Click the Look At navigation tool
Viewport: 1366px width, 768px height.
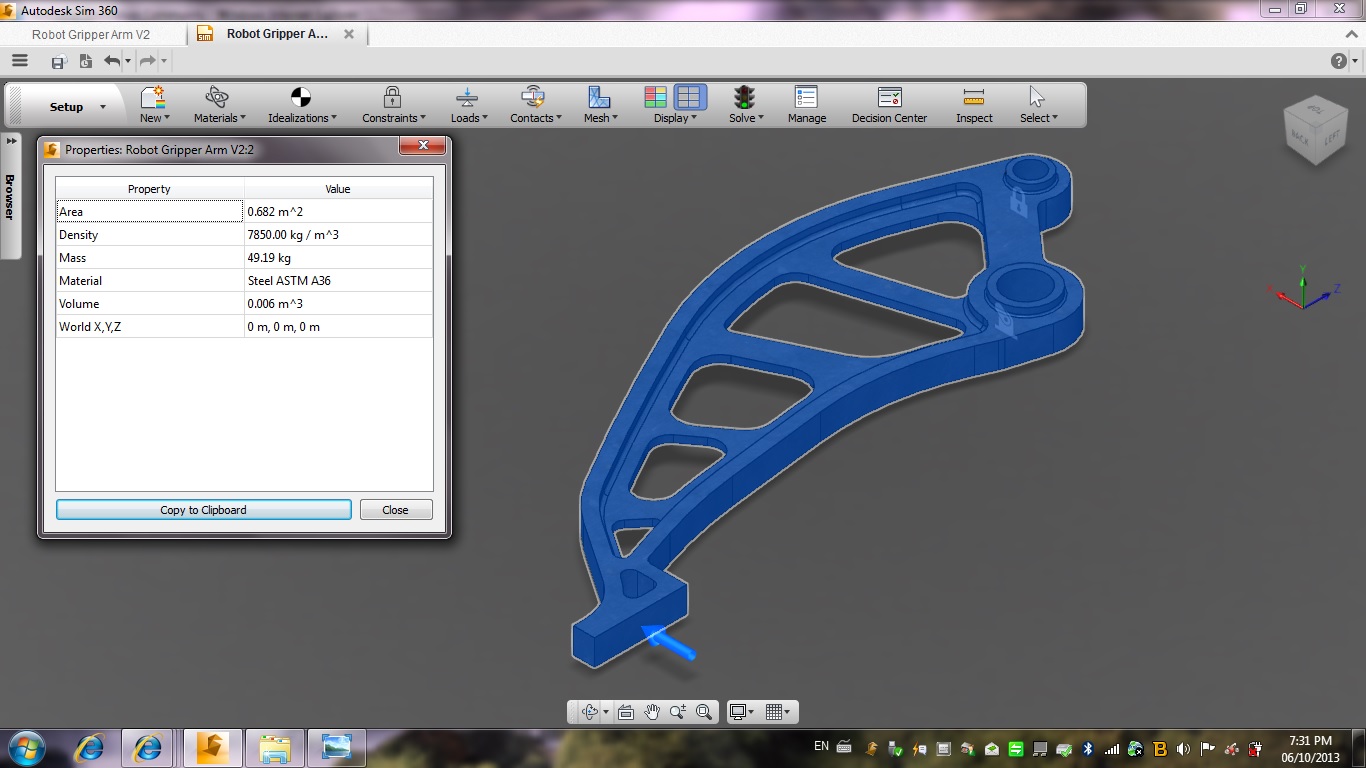pyautogui.click(x=626, y=712)
